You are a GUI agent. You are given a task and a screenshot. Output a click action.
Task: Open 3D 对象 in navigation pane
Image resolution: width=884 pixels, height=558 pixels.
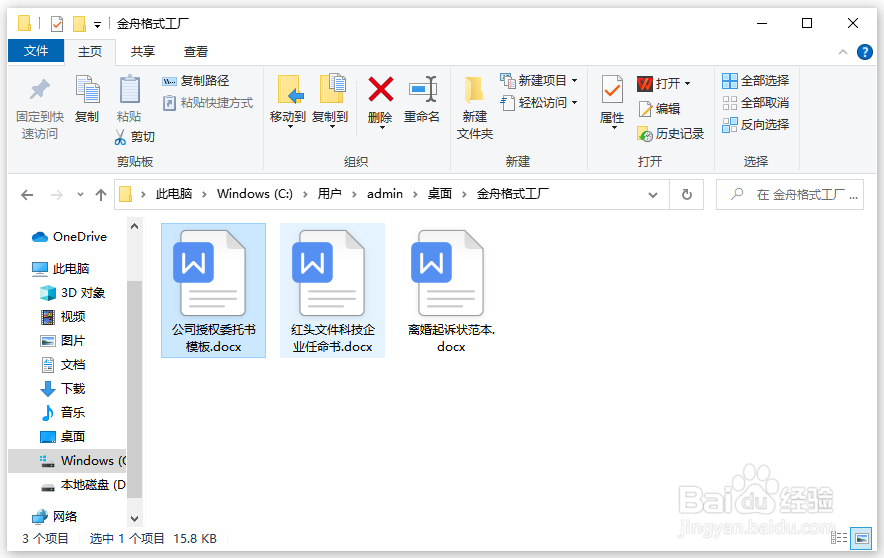[72, 293]
